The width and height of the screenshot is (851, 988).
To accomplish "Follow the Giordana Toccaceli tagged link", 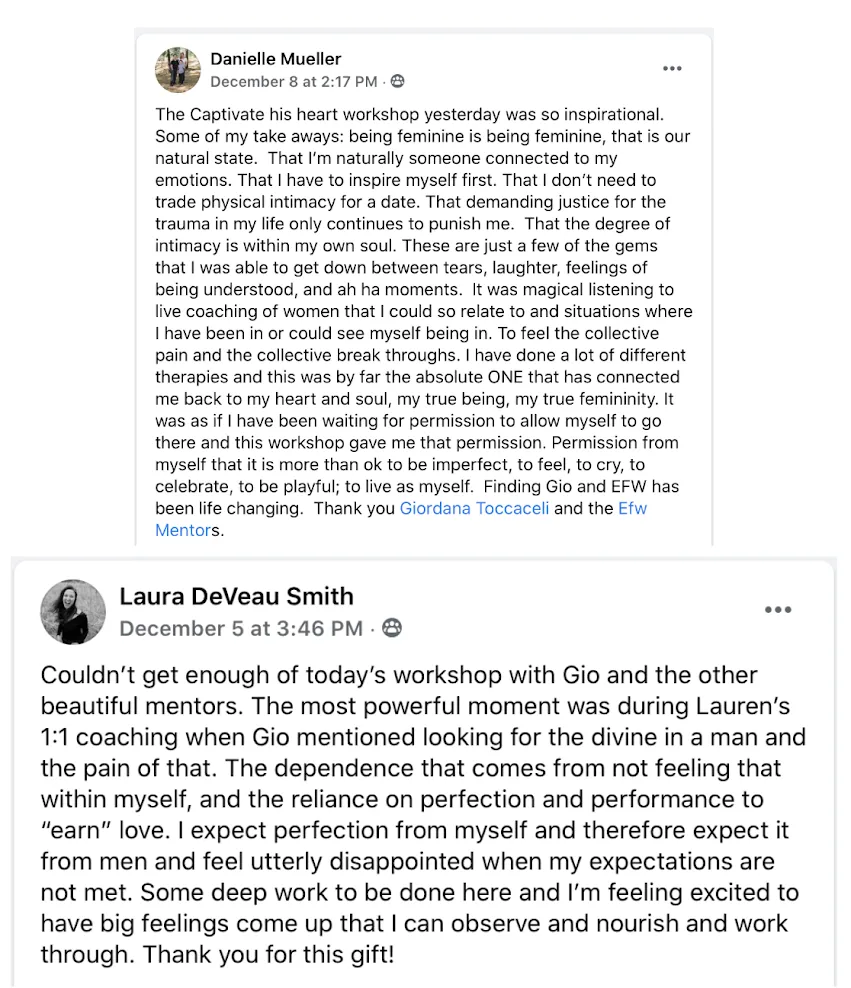I will coord(474,508).
